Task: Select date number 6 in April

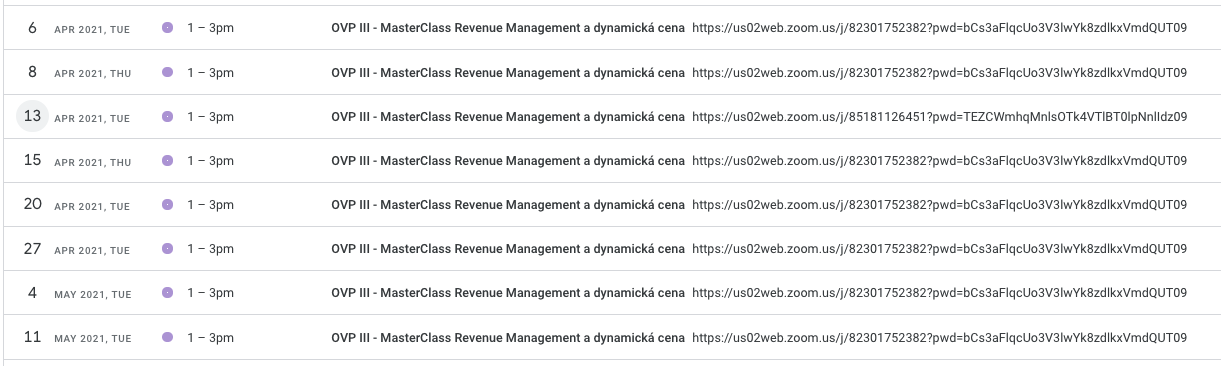Action: click(32, 28)
